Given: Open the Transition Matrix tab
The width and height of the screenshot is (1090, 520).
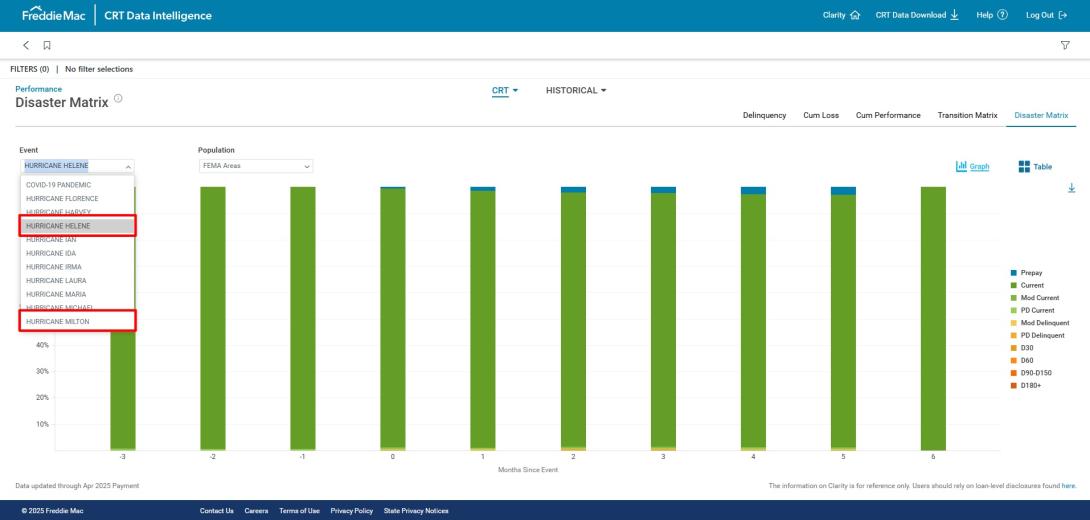Looking at the screenshot, I should [x=967, y=115].
